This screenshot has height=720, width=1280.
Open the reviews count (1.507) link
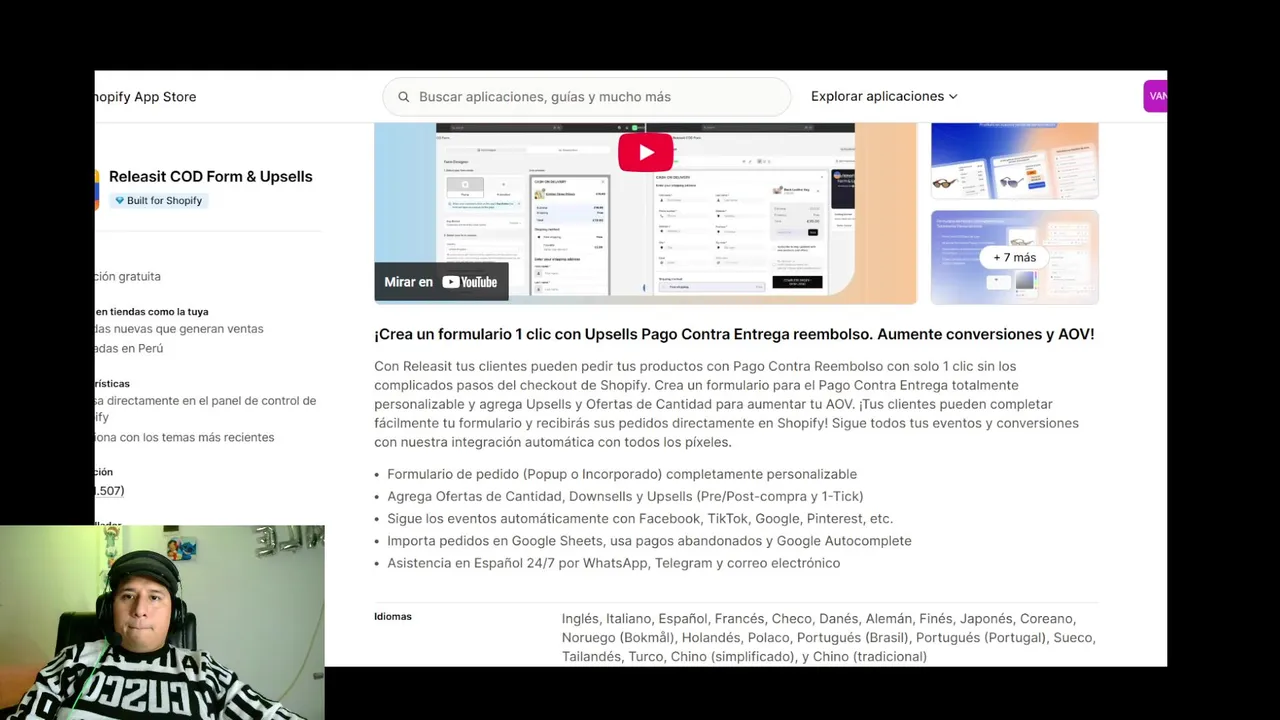110,491
